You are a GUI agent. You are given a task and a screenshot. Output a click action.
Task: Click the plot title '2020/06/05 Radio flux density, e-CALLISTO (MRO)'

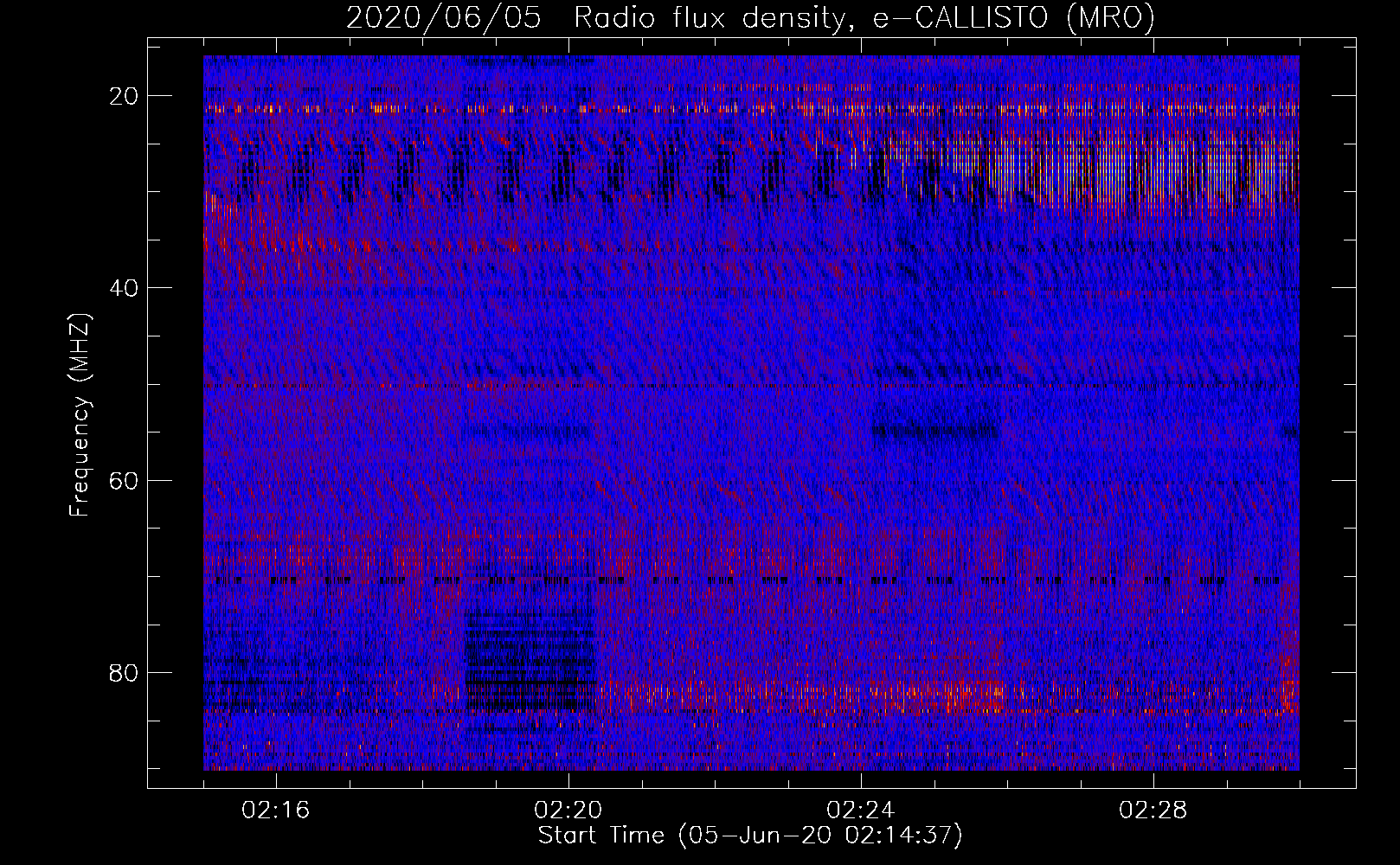tap(750, 17)
